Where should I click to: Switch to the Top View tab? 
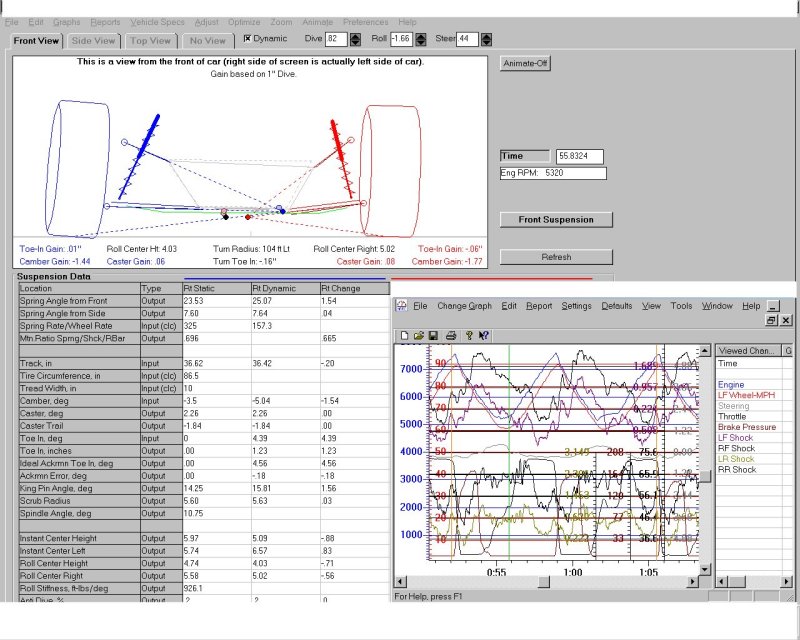coord(150,41)
